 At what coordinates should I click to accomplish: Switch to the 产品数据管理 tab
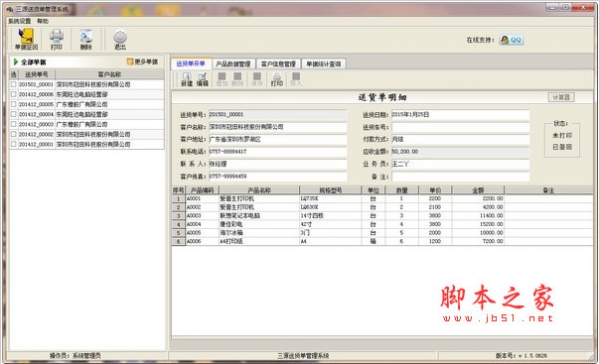[x=233, y=64]
